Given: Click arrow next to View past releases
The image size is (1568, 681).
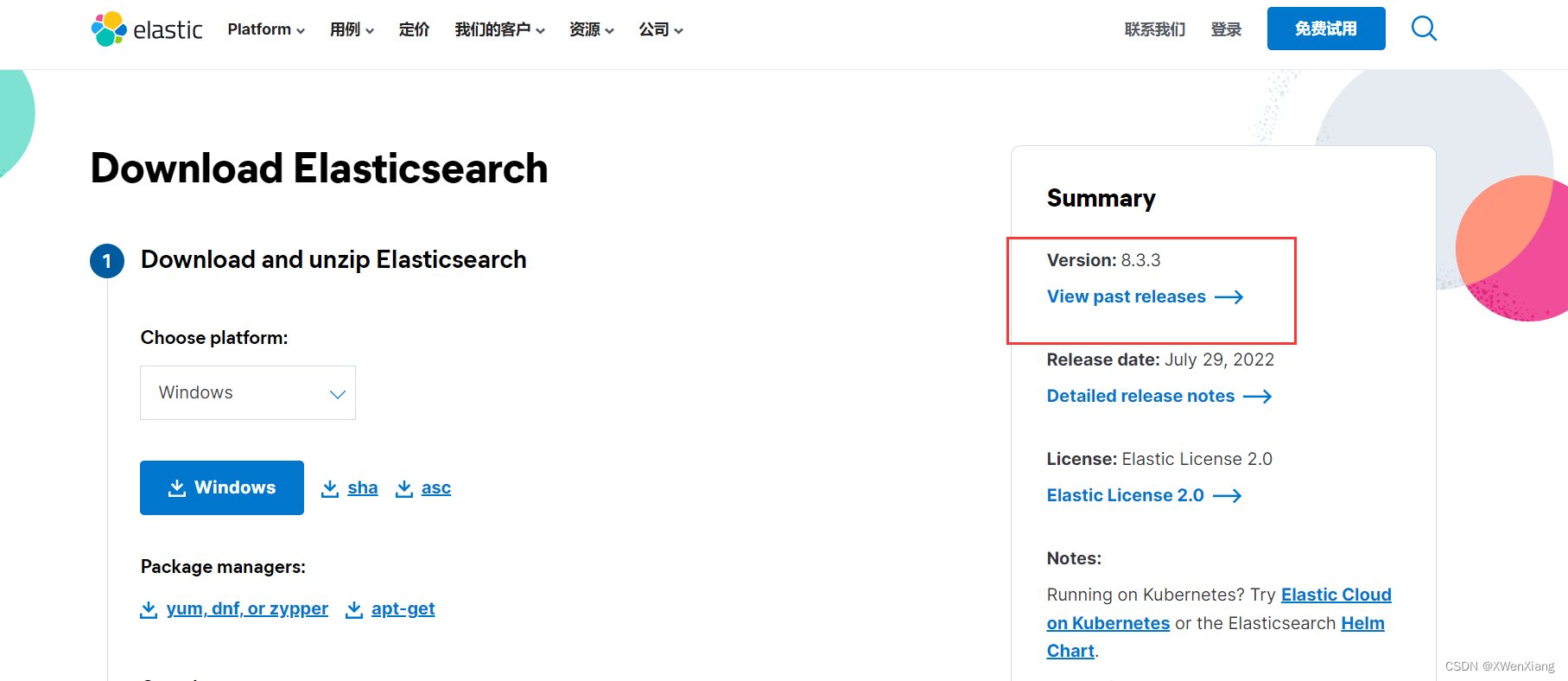Looking at the screenshot, I should click(1228, 297).
